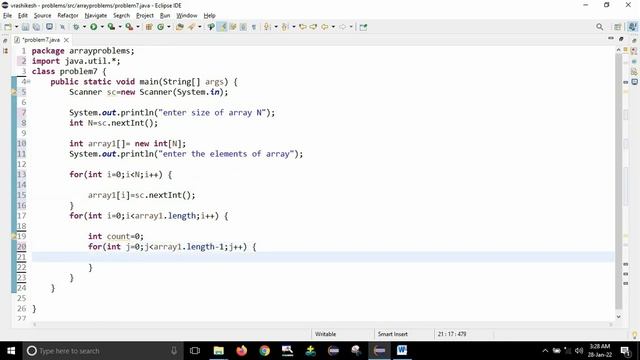Viewport: 640px width, 360px height.
Task: Restore the left side view stack icon
Action: click(5, 41)
